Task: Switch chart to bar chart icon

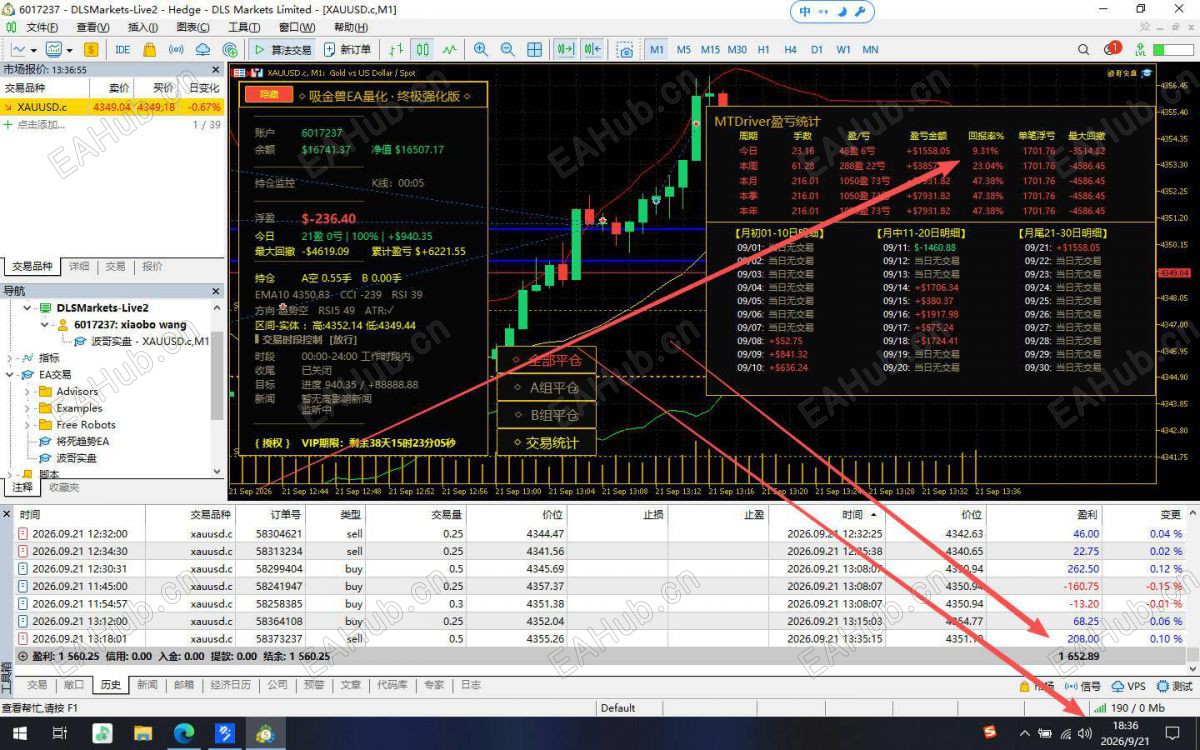Action: (396, 49)
